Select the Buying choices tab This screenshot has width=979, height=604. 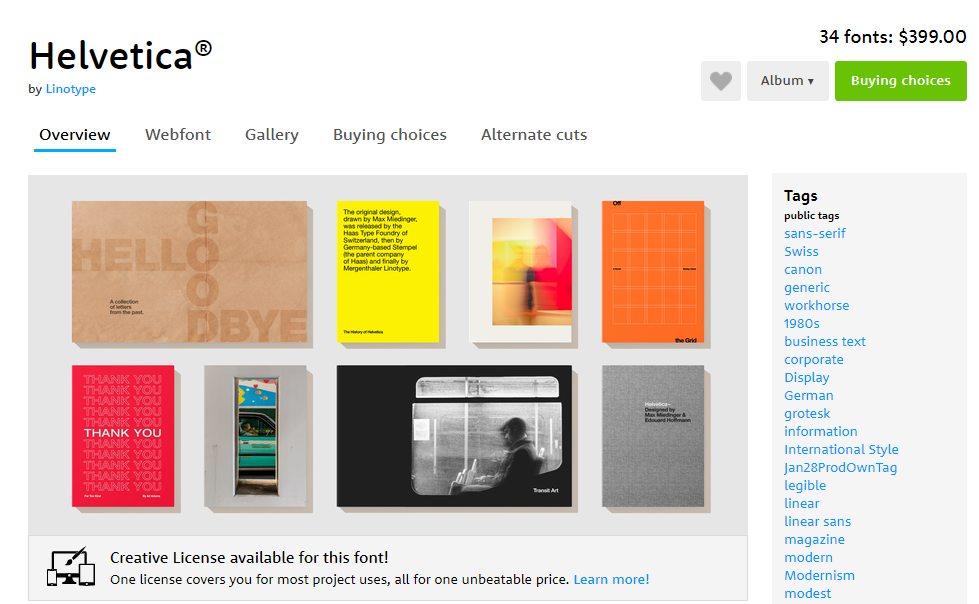pos(390,135)
